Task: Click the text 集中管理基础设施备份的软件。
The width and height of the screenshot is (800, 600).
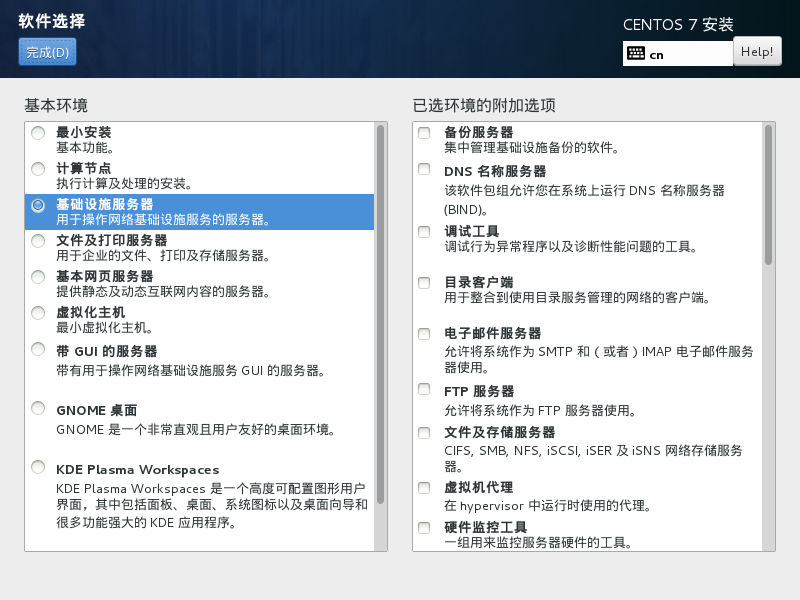Action: [x=532, y=148]
